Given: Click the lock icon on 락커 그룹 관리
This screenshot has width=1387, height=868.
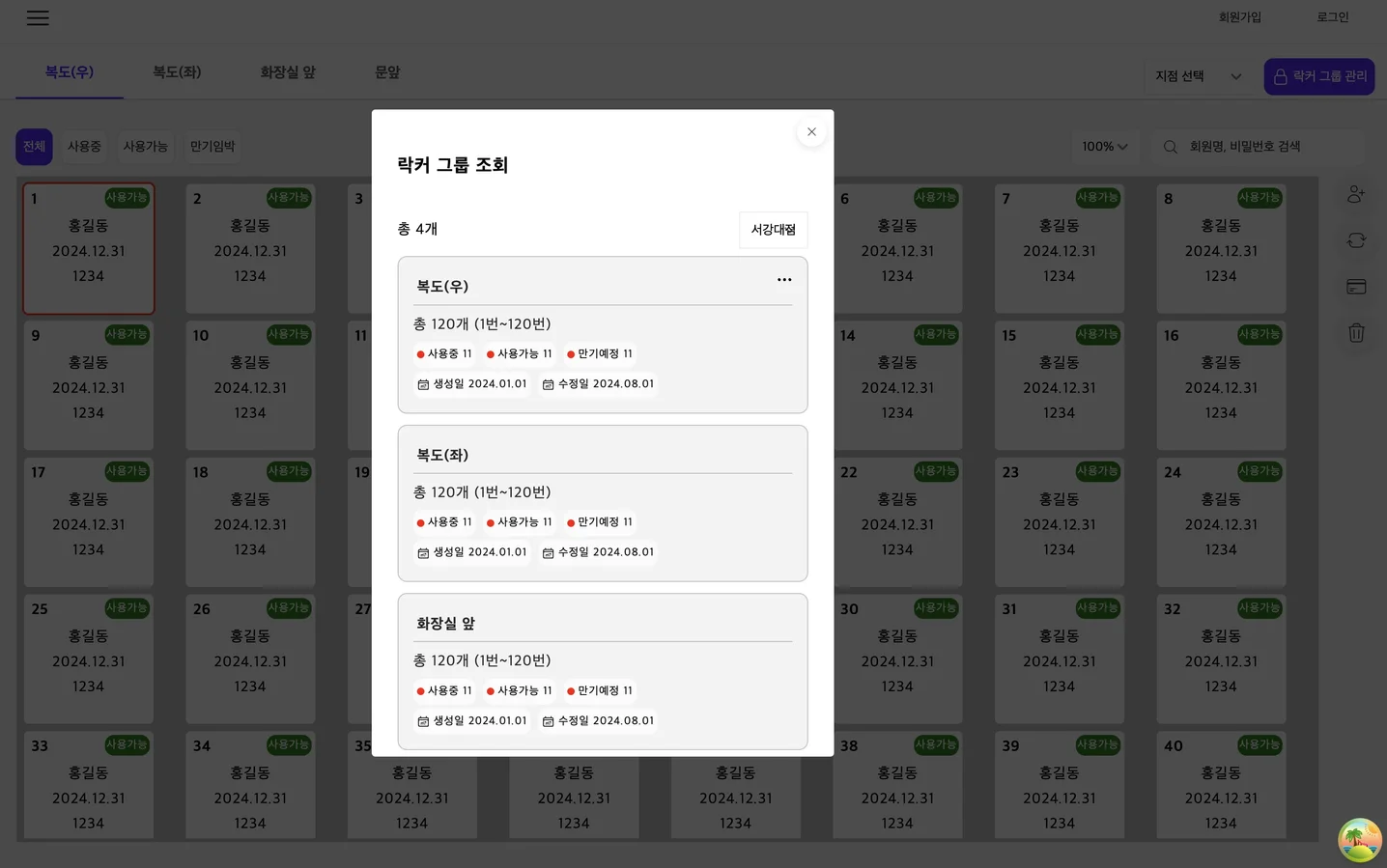Looking at the screenshot, I should click(1280, 76).
